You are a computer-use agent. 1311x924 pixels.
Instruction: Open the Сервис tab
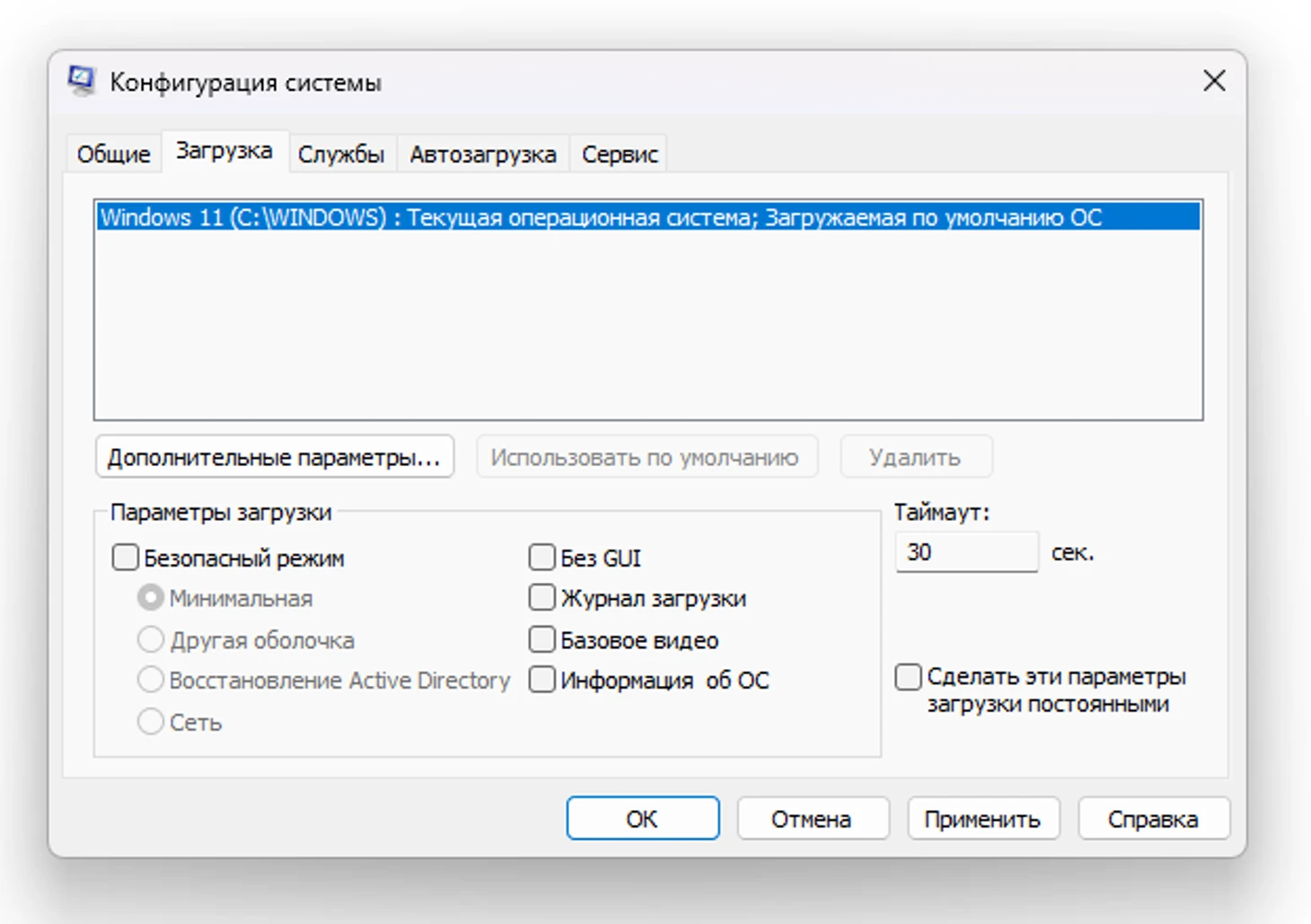point(620,154)
